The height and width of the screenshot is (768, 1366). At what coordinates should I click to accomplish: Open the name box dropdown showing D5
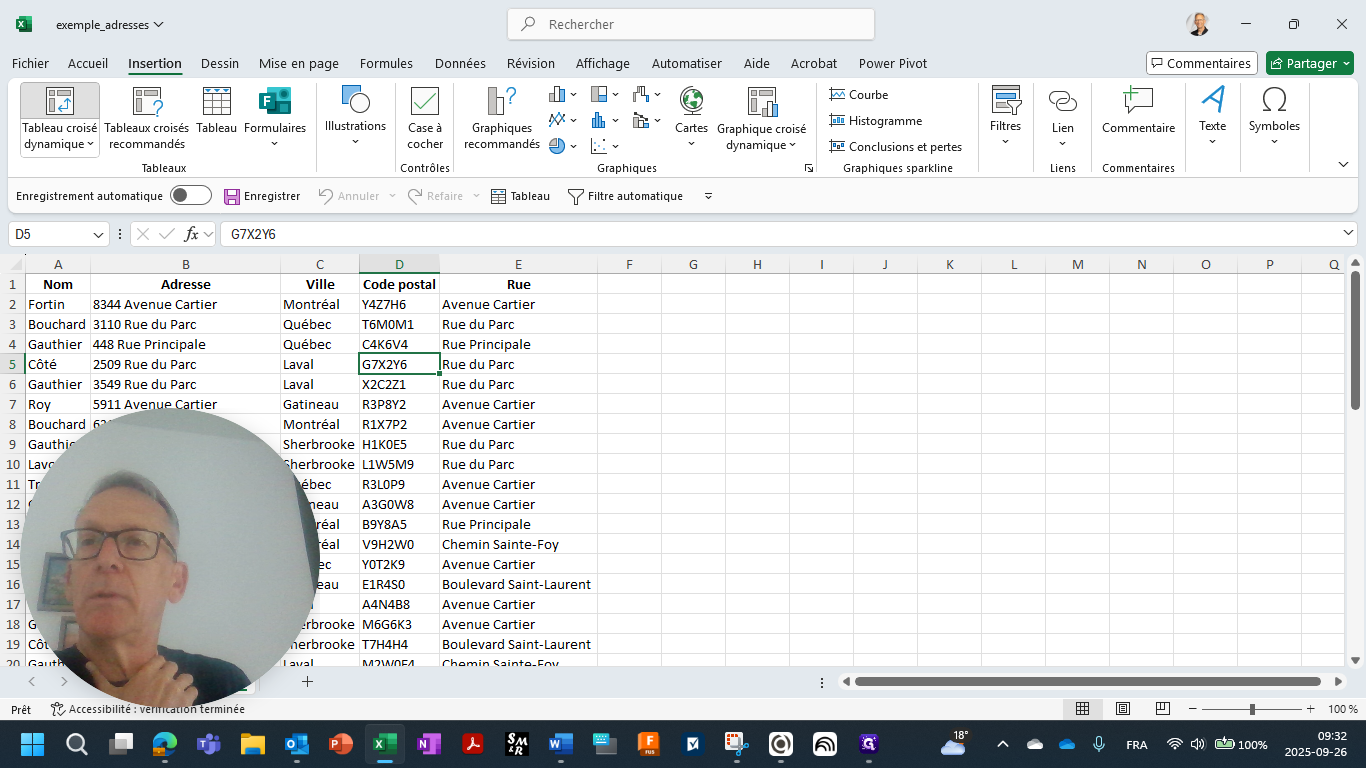(97, 233)
